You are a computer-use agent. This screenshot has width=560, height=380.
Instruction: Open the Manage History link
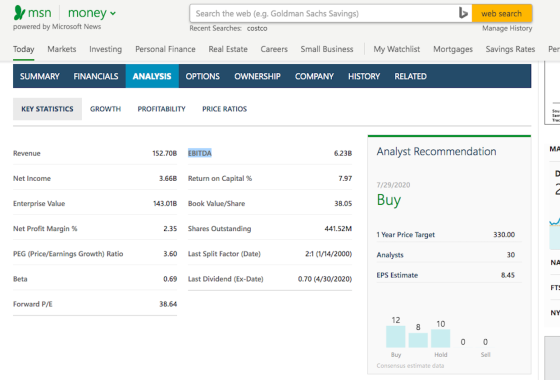tap(507, 28)
